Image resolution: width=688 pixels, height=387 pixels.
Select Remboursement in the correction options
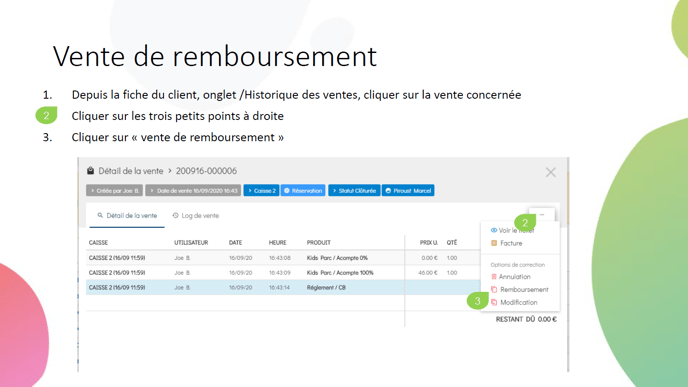pos(524,290)
